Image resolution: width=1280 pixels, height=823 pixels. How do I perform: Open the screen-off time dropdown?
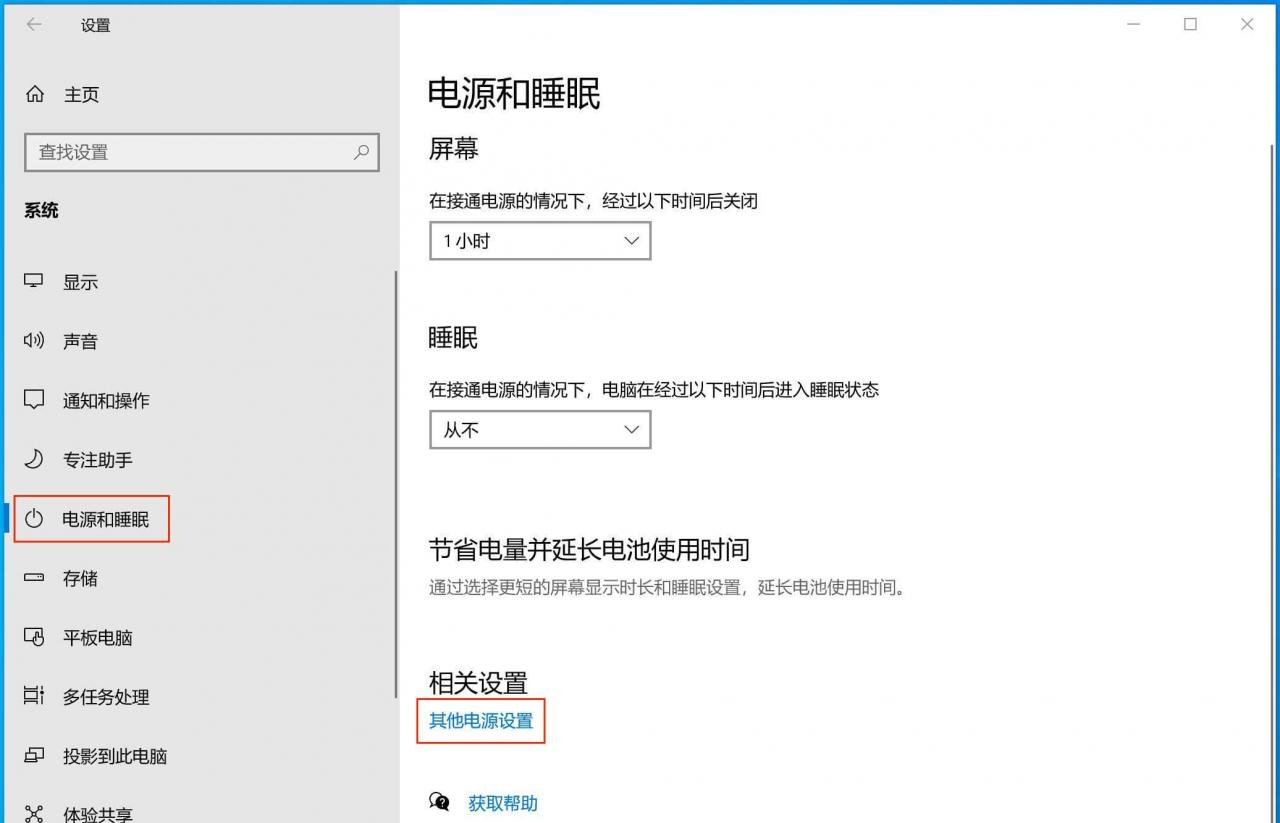pos(540,241)
